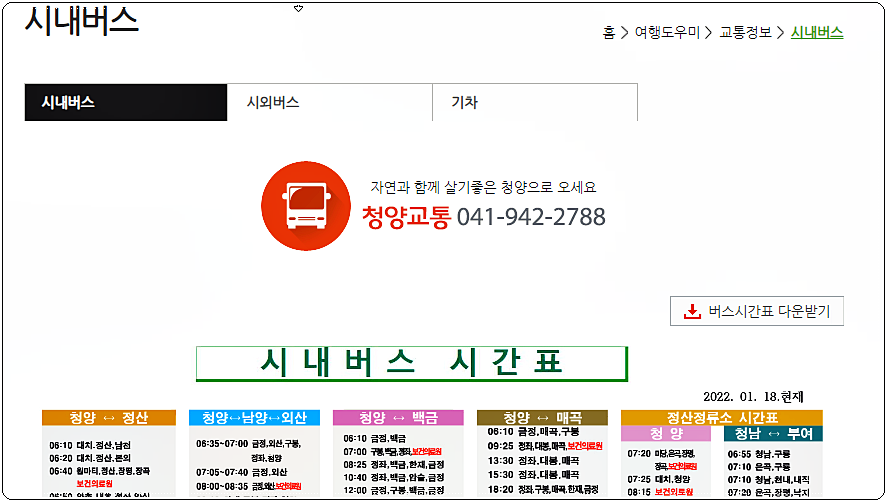Click the 시내버스 page heading

[x=82, y=21]
